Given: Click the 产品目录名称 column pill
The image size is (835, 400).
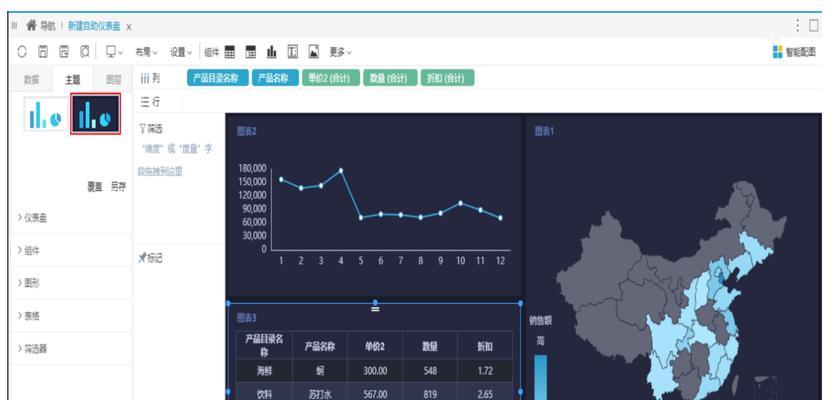Looking at the screenshot, I should click(217, 78).
